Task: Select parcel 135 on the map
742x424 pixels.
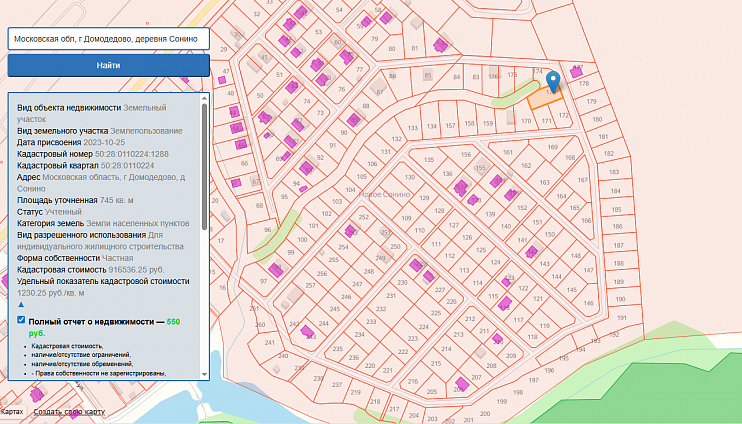Action: [429, 159]
